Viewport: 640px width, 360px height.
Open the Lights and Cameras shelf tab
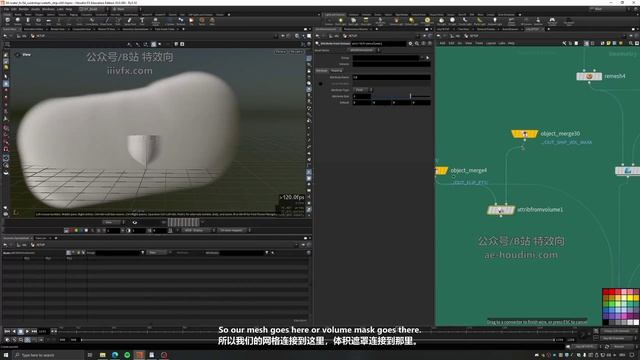335,15
